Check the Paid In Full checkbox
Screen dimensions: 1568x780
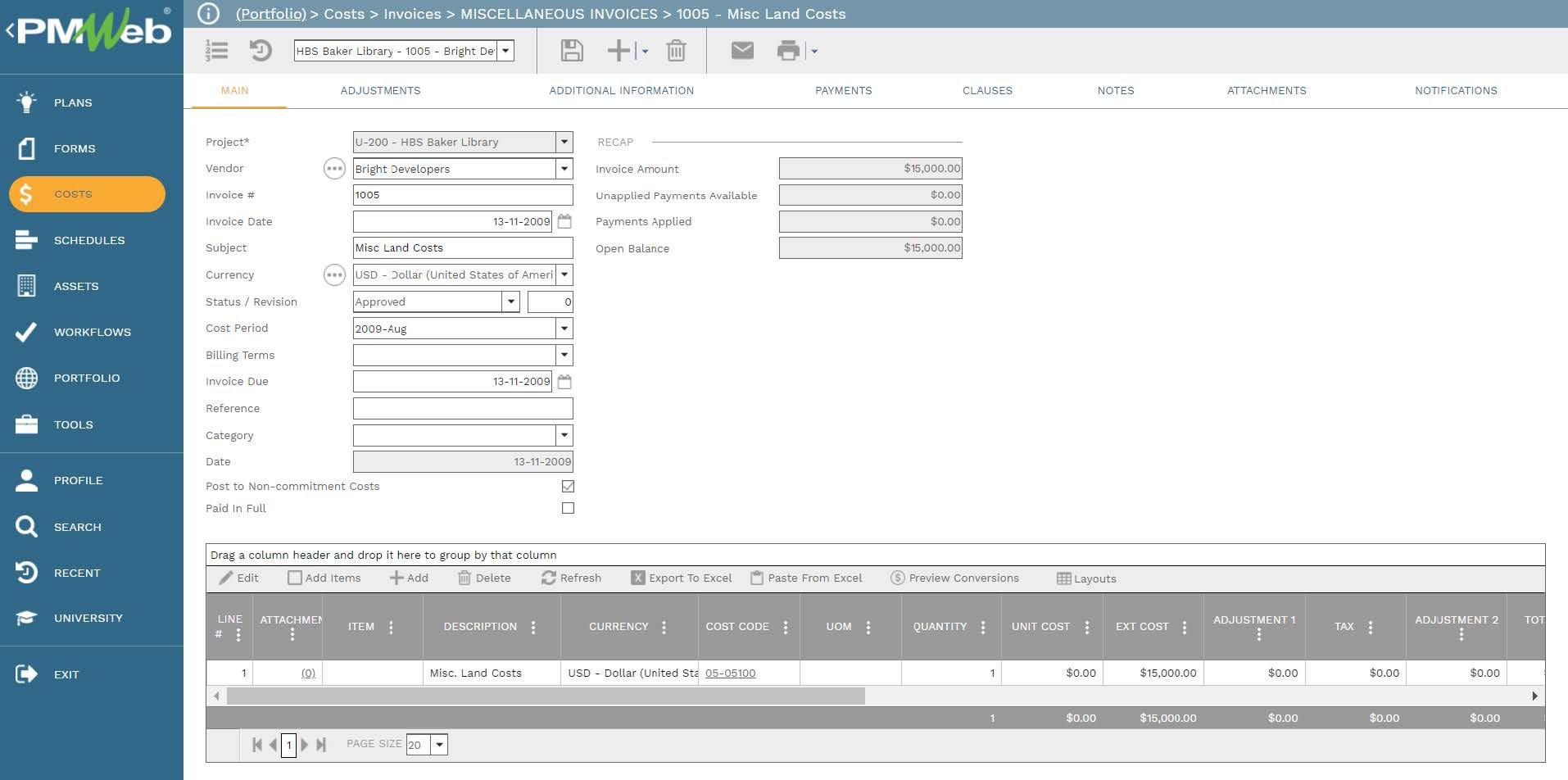click(x=568, y=508)
